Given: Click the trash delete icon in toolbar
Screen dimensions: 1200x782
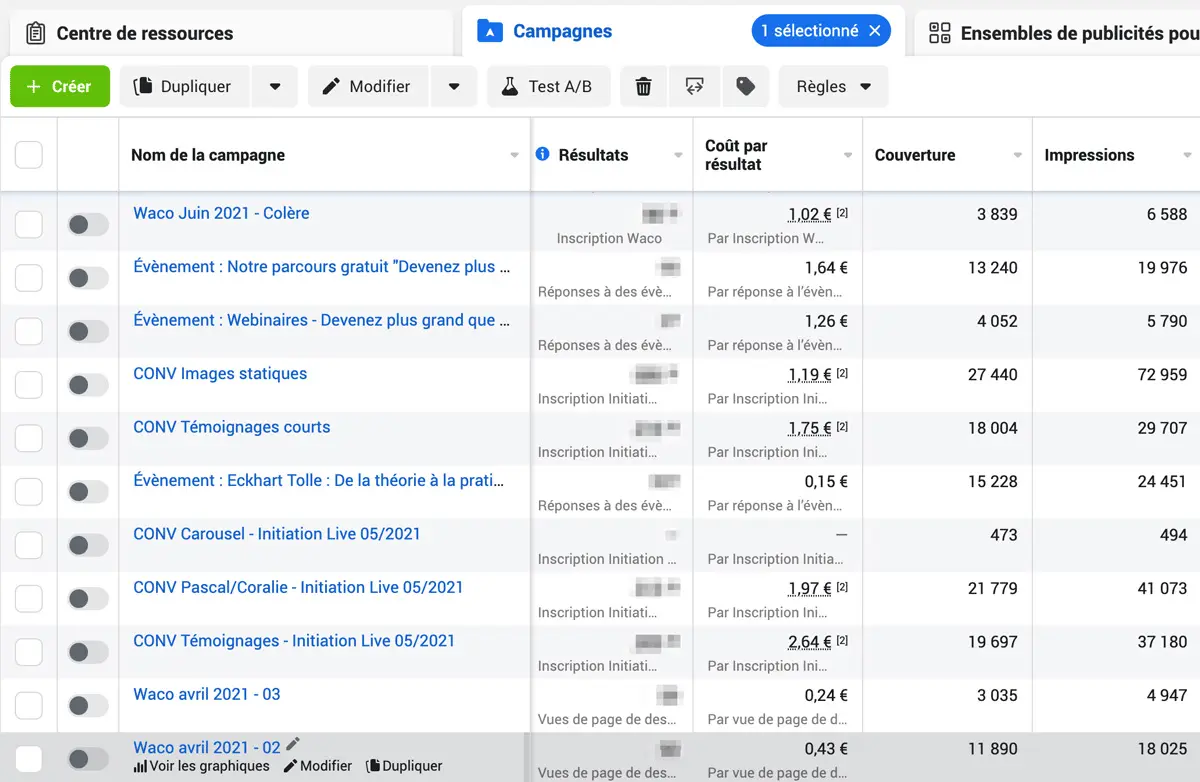Looking at the screenshot, I should (x=644, y=87).
